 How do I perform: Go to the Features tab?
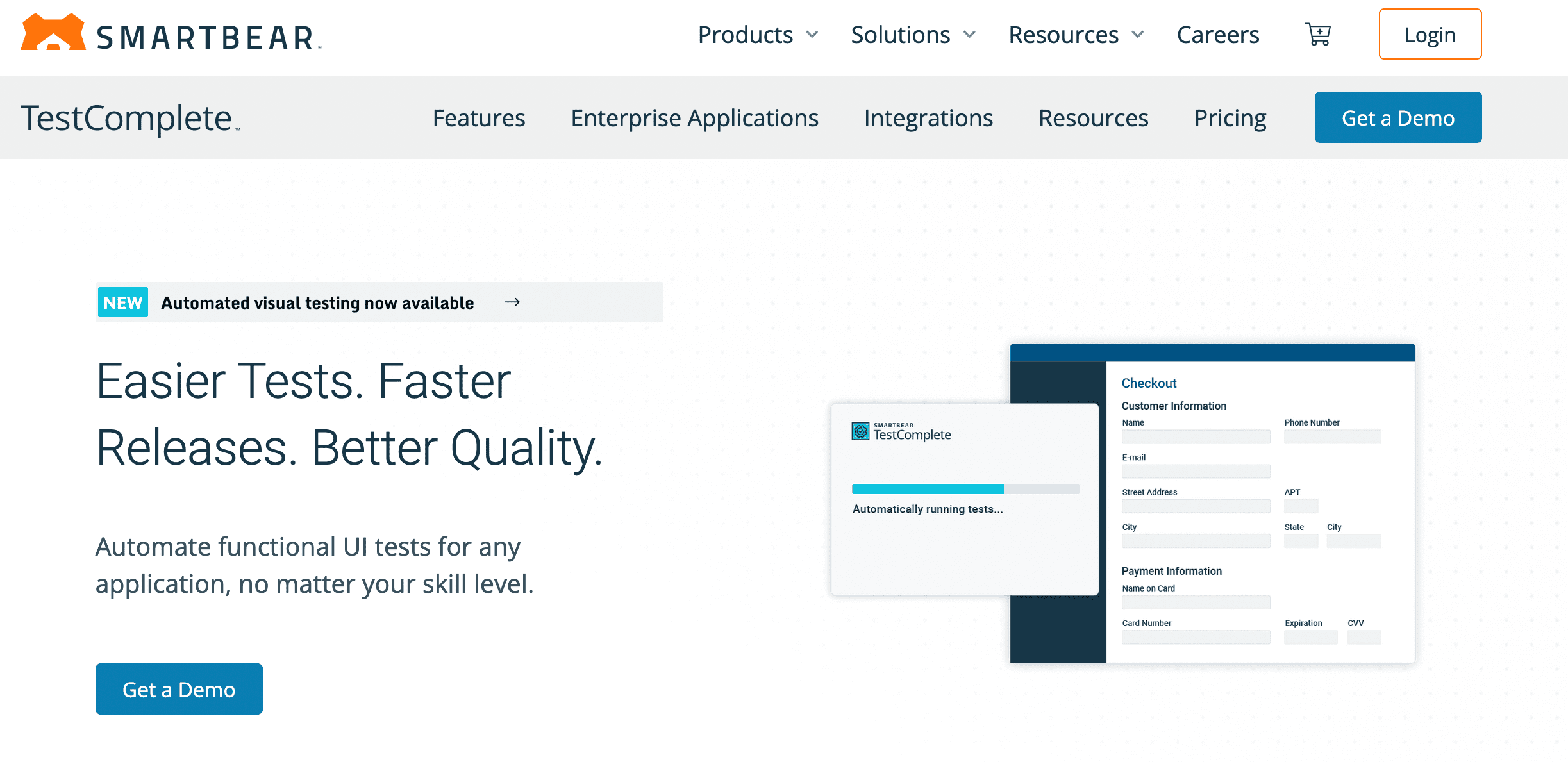(x=479, y=118)
